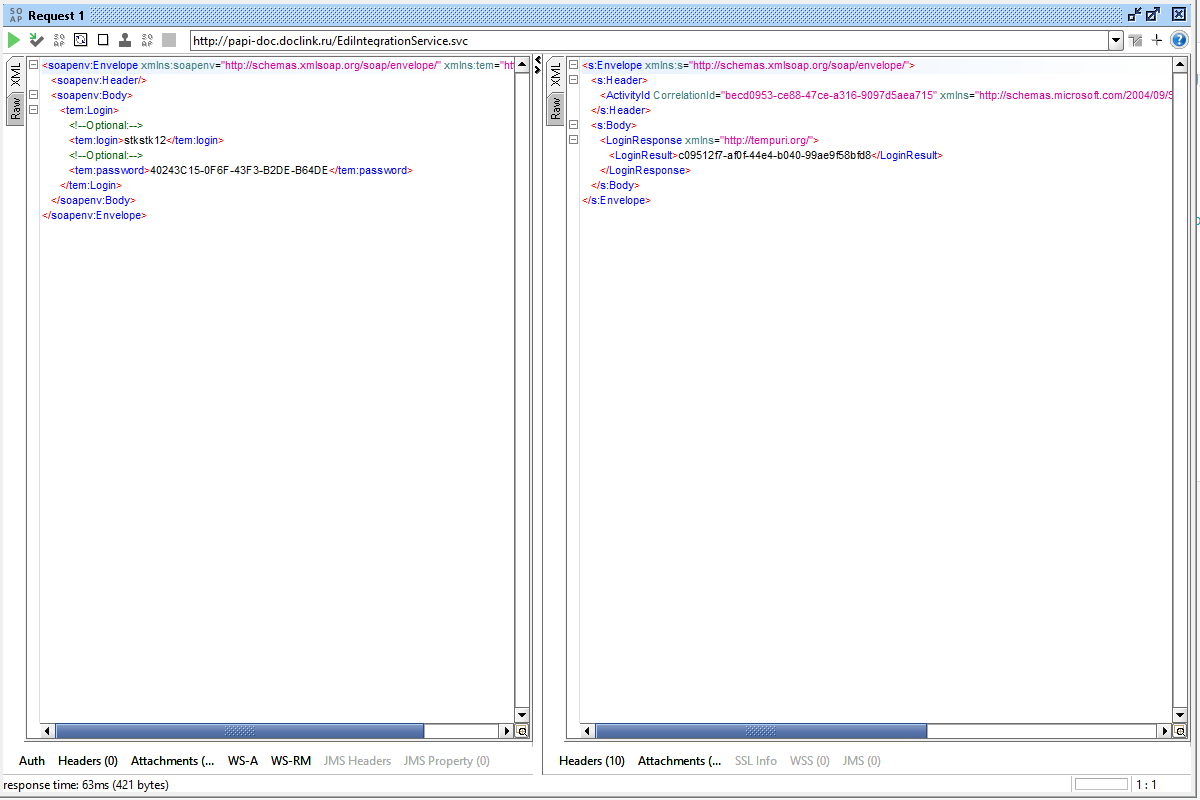1200x800 pixels.
Task: Collapse the LoginResponse node
Action: [573, 140]
